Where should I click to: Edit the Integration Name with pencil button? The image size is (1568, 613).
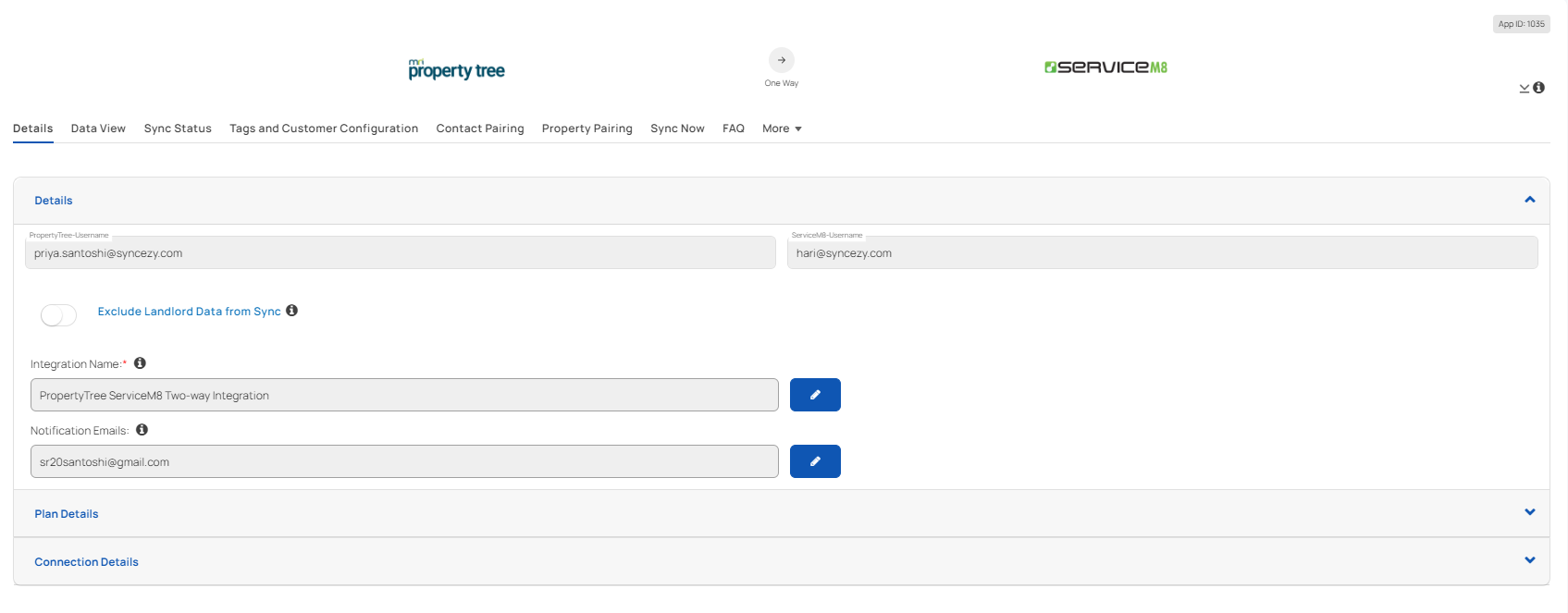point(815,395)
